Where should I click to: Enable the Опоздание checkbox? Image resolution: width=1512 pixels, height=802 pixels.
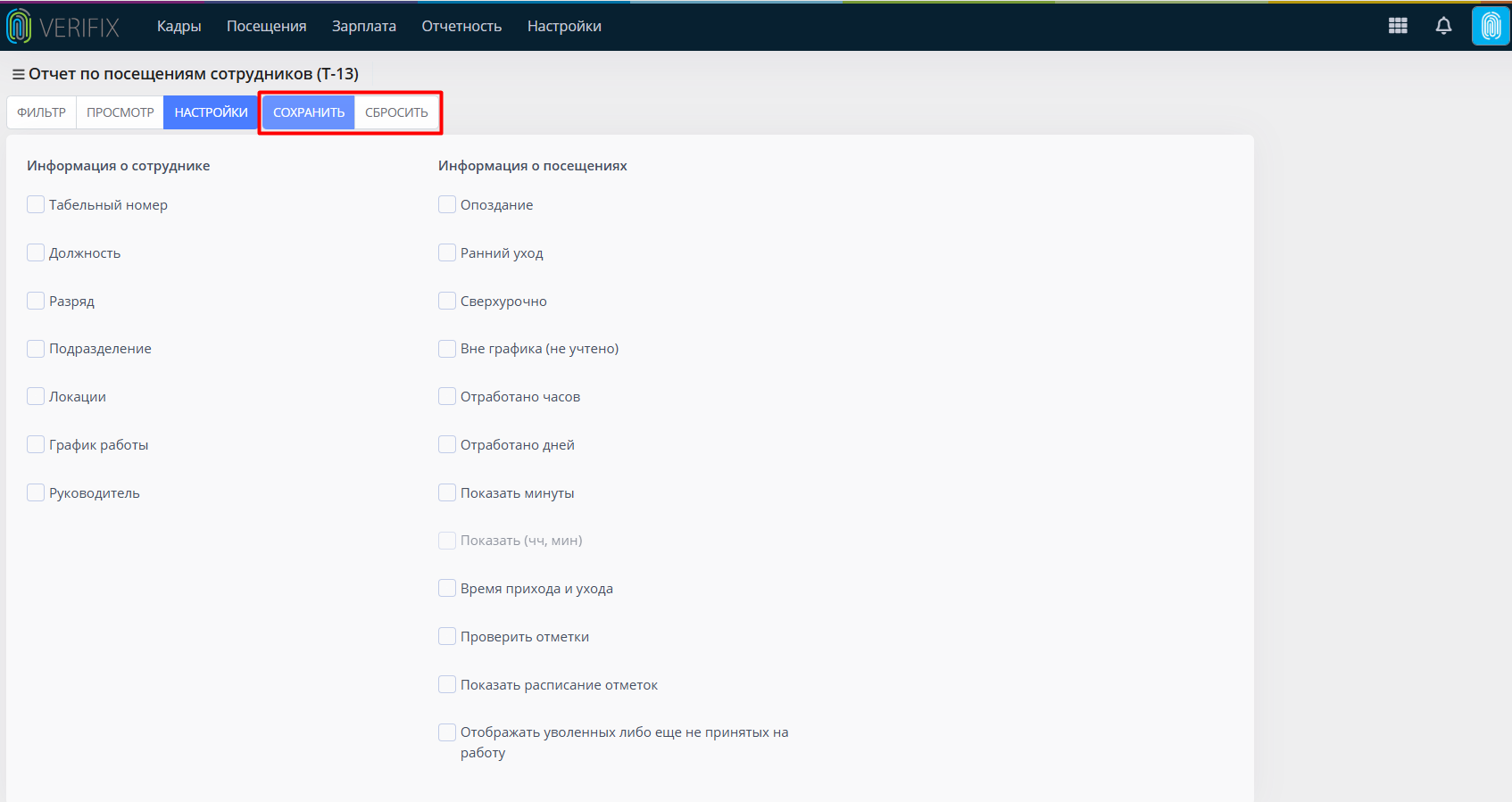447,204
